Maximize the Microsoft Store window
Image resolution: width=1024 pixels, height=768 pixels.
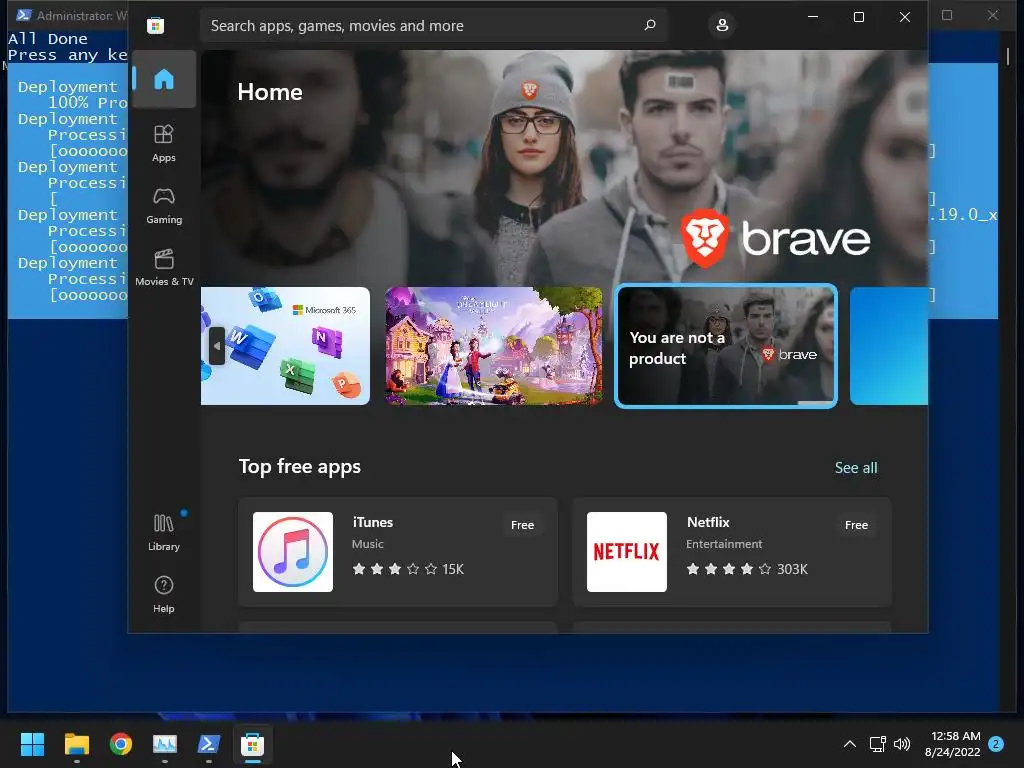pos(859,17)
